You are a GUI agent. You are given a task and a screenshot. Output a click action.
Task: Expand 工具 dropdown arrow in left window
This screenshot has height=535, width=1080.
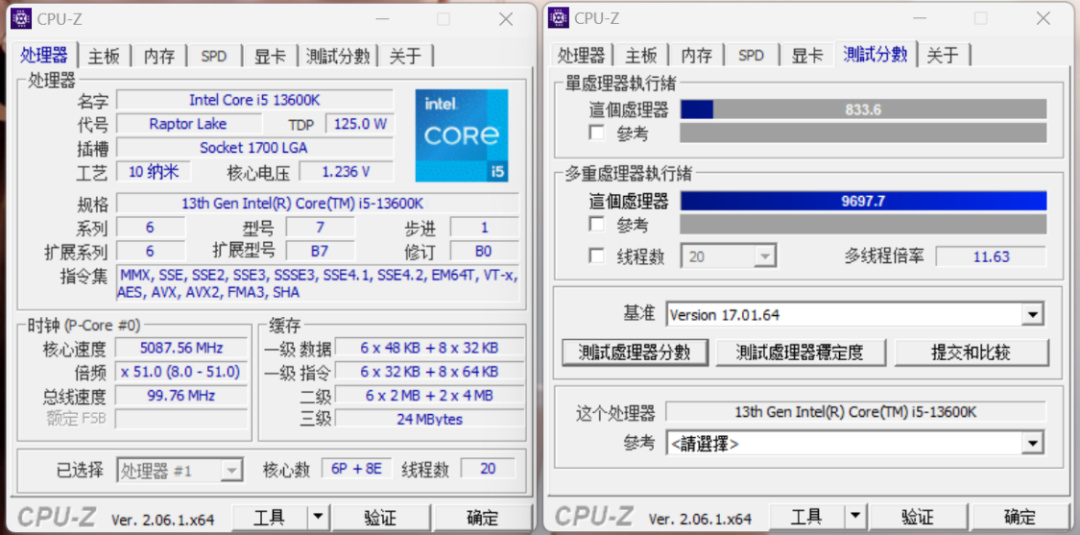point(317,516)
